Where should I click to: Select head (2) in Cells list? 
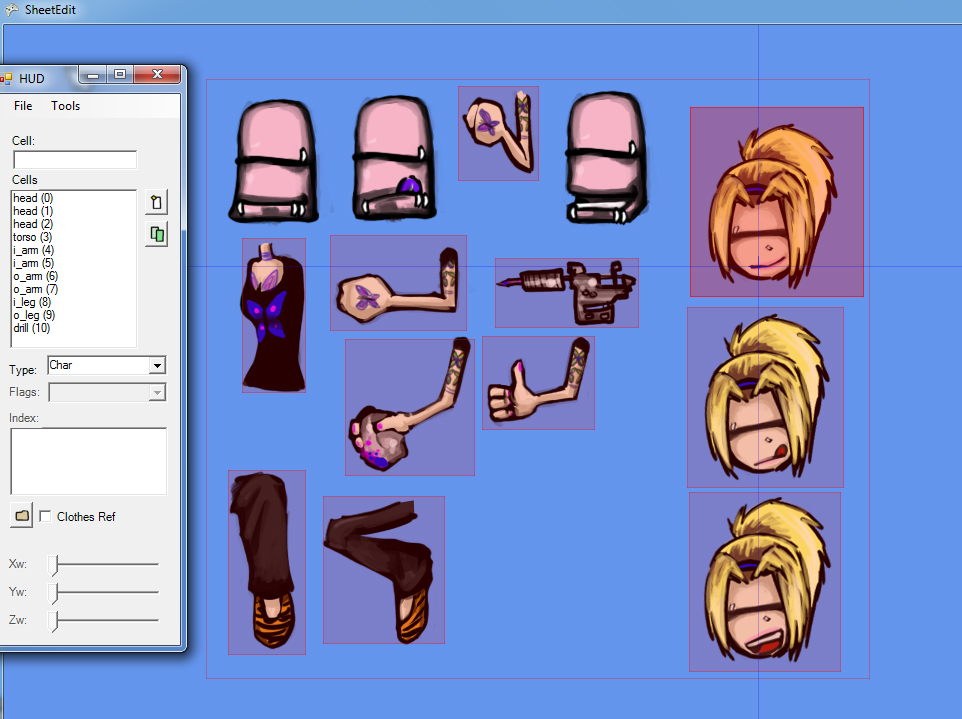point(33,224)
